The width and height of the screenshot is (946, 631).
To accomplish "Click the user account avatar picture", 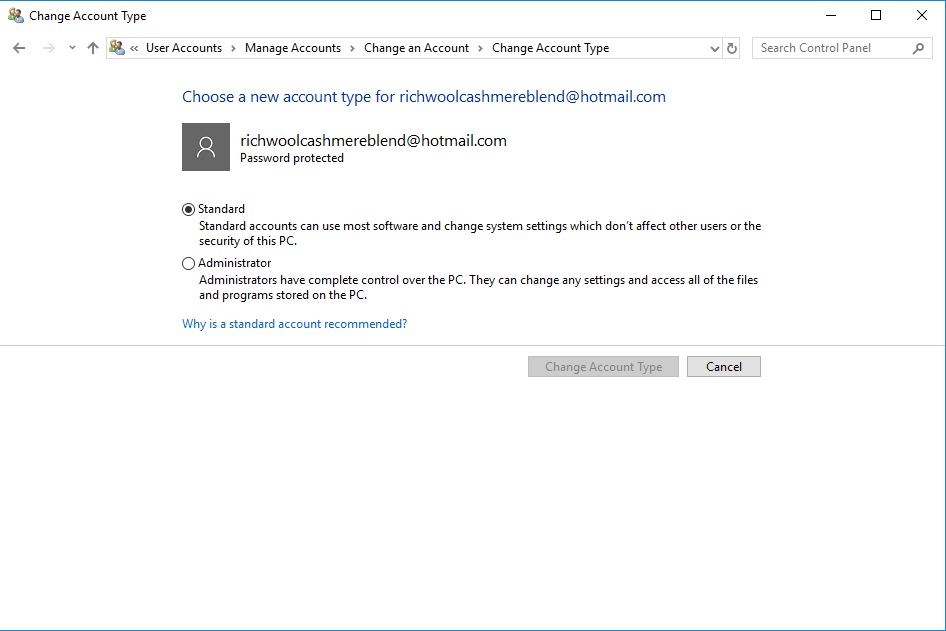I will pyautogui.click(x=205, y=146).
